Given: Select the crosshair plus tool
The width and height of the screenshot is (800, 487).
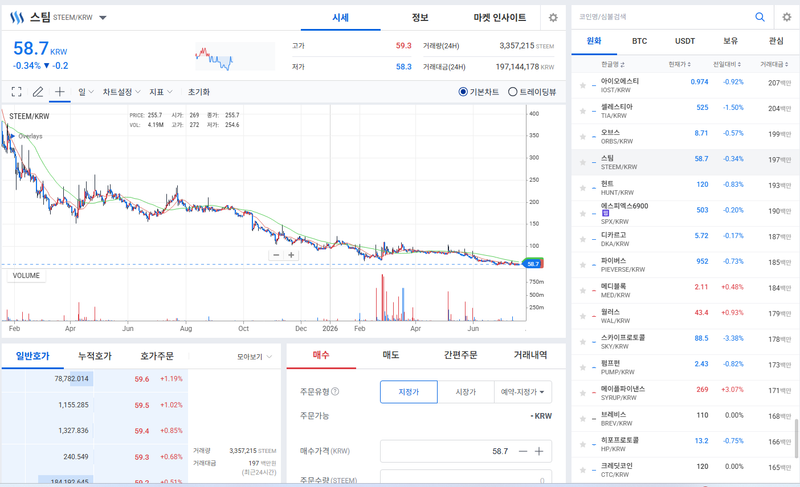Looking at the screenshot, I should [x=60, y=92].
